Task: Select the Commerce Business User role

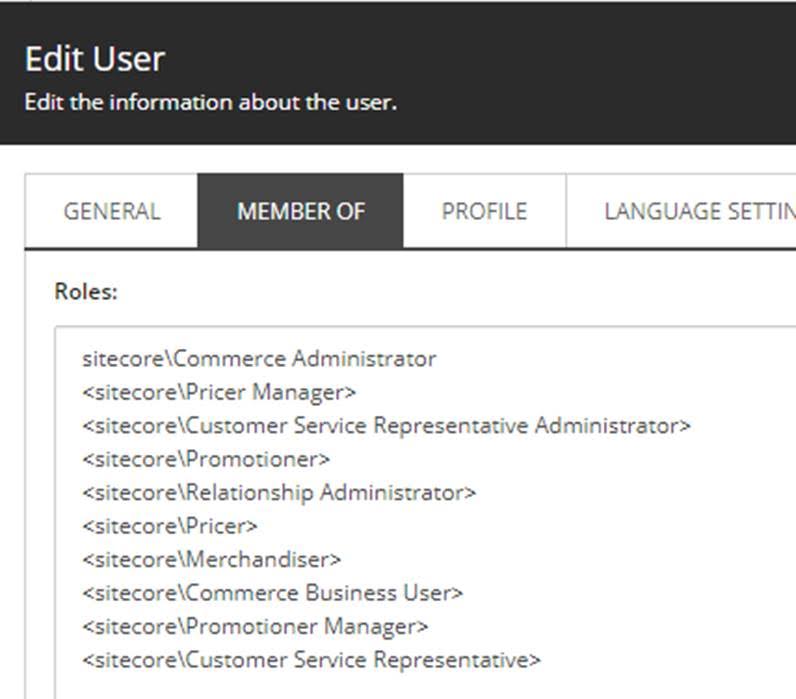Action: coord(273,593)
